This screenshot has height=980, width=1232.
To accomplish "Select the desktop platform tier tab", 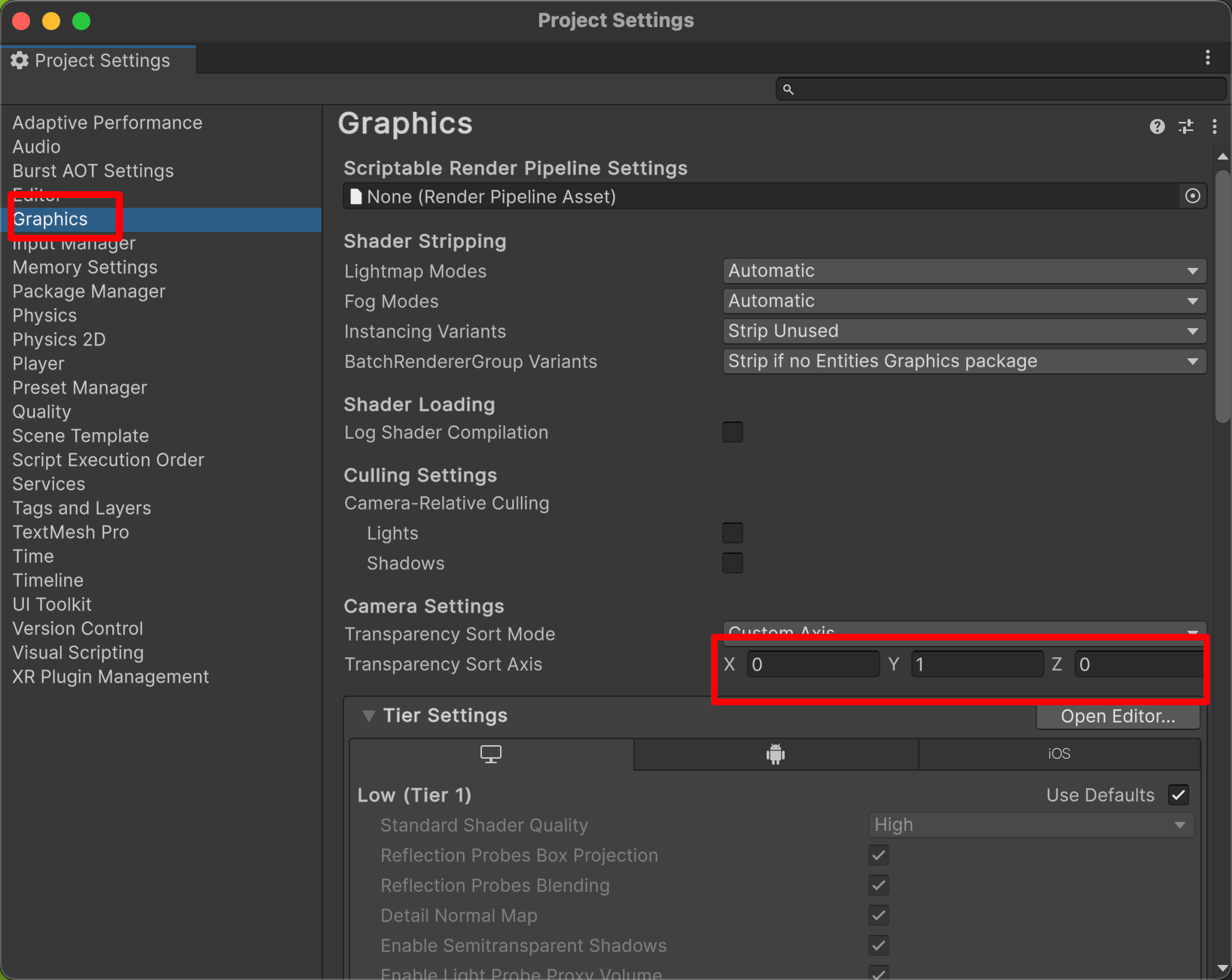I will point(491,754).
